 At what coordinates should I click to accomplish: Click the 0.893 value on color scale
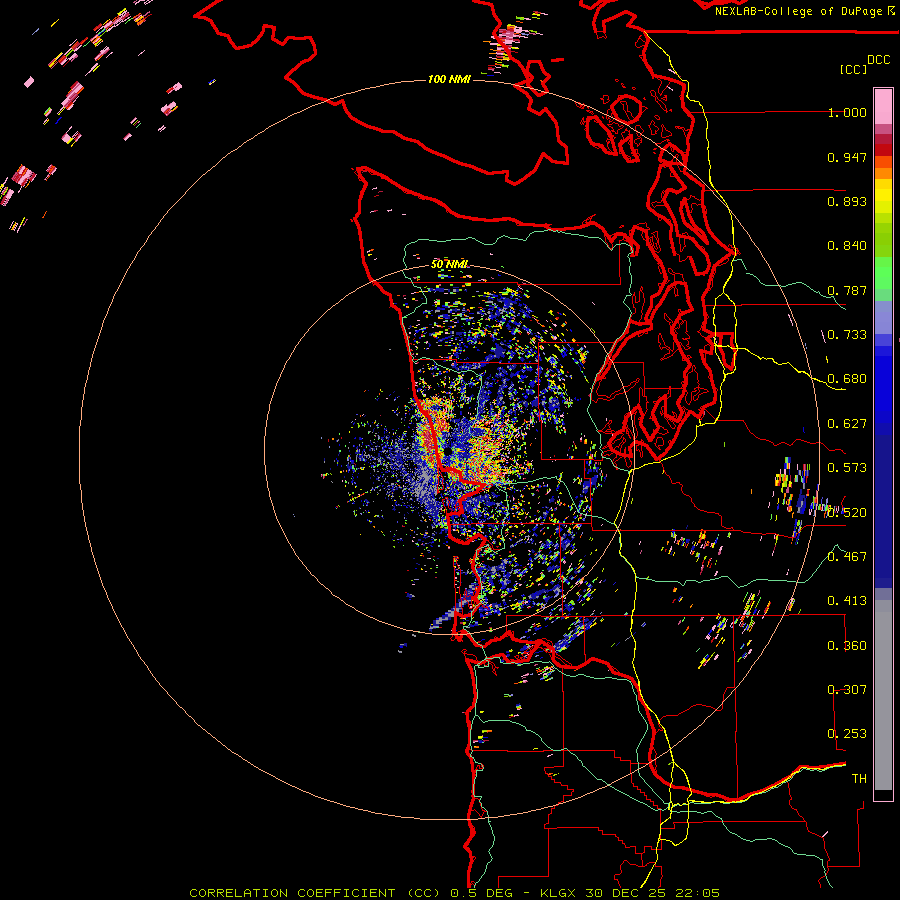tap(847, 201)
